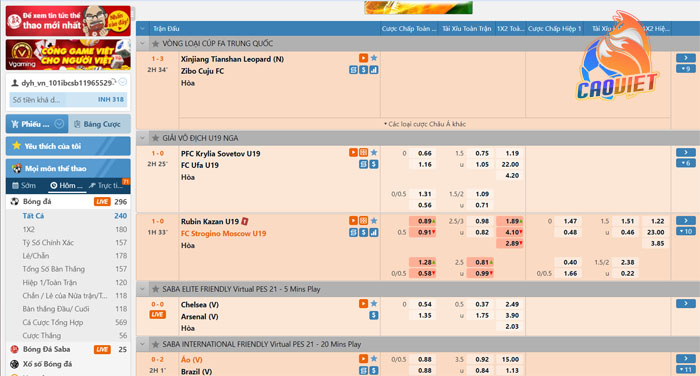Image resolution: width=700 pixels, height=376 pixels.
Task: Favorite the SABA Elite Friendly league star
Action: click(155, 289)
